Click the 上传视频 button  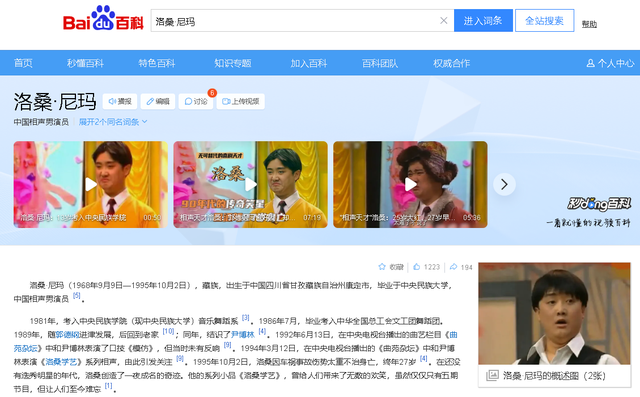point(240,101)
